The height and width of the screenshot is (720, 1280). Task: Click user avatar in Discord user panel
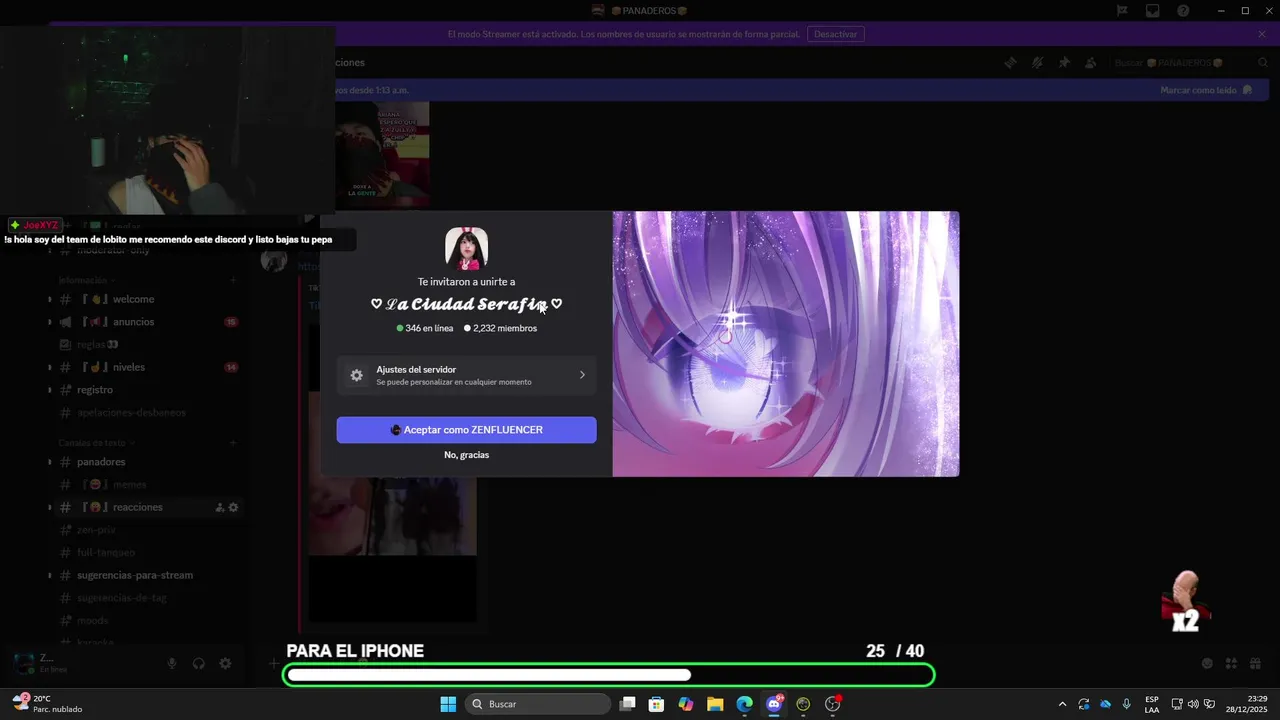click(x=24, y=662)
